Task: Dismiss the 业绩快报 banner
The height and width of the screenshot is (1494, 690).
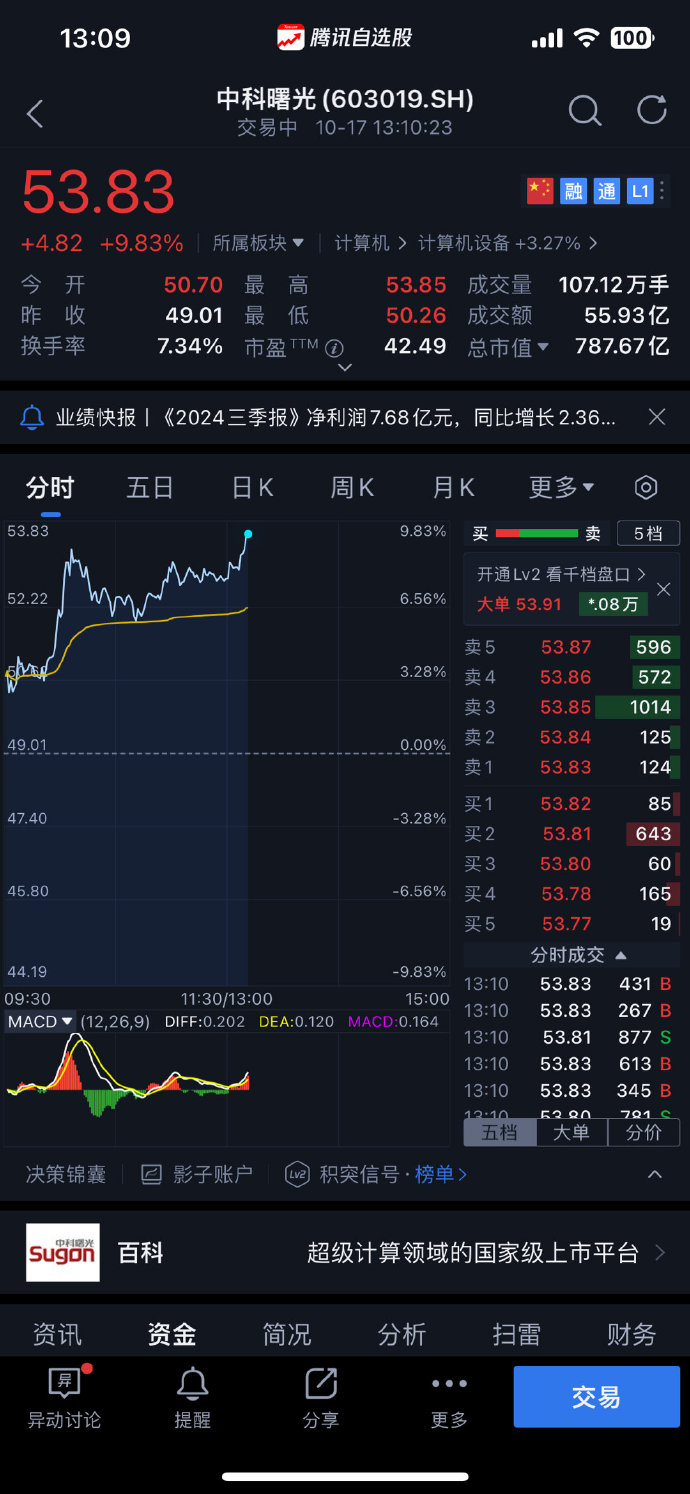Action: pyautogui.click(x=656, y=417)
